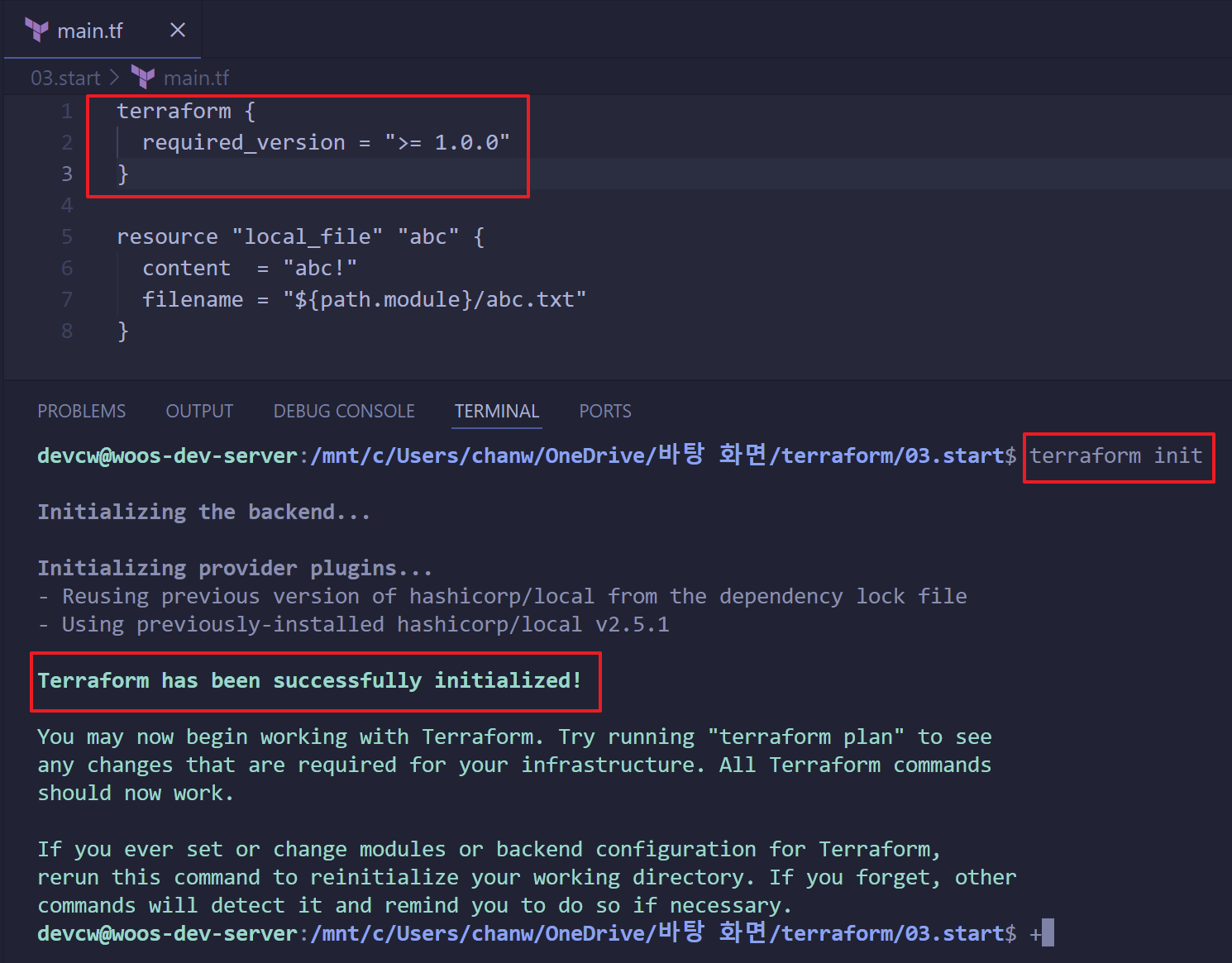Click 'If you ever set or change modules' line
The height and width of the screenshot is (963, 1232).
coord(489,849)
